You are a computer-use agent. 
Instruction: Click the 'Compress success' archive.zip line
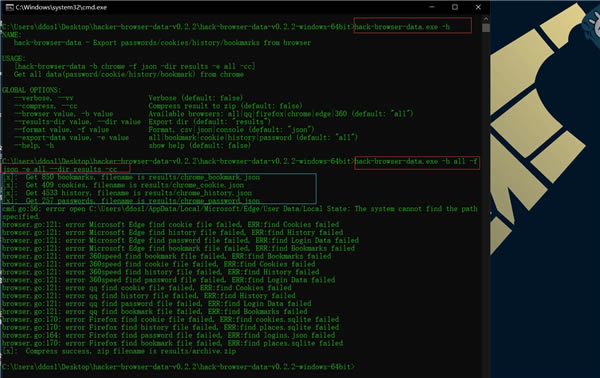[x=119, y=351]
